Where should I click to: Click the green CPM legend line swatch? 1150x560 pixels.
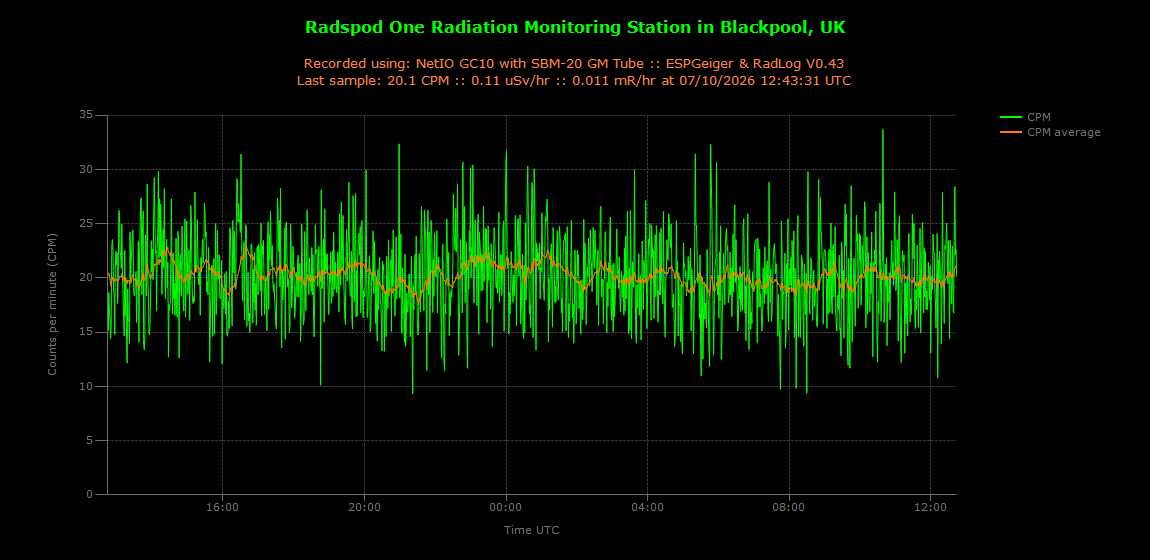tap(1011, 117)
